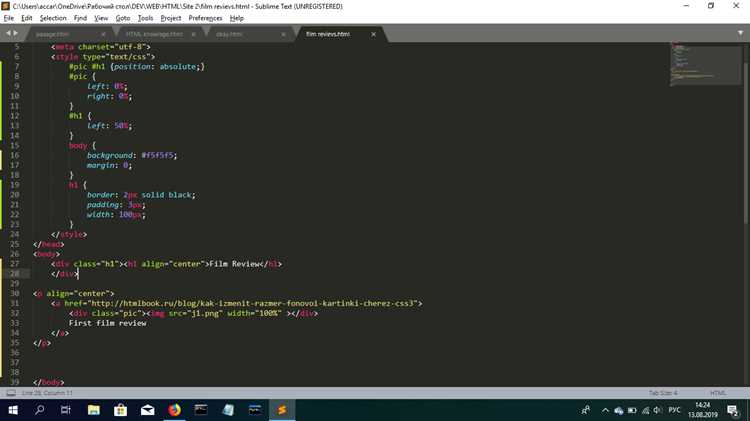Open Task View on the taskbar
Image resolution: width=750 pixels, height=421 pixels.
pyautogui.click(x=66, y=410)
